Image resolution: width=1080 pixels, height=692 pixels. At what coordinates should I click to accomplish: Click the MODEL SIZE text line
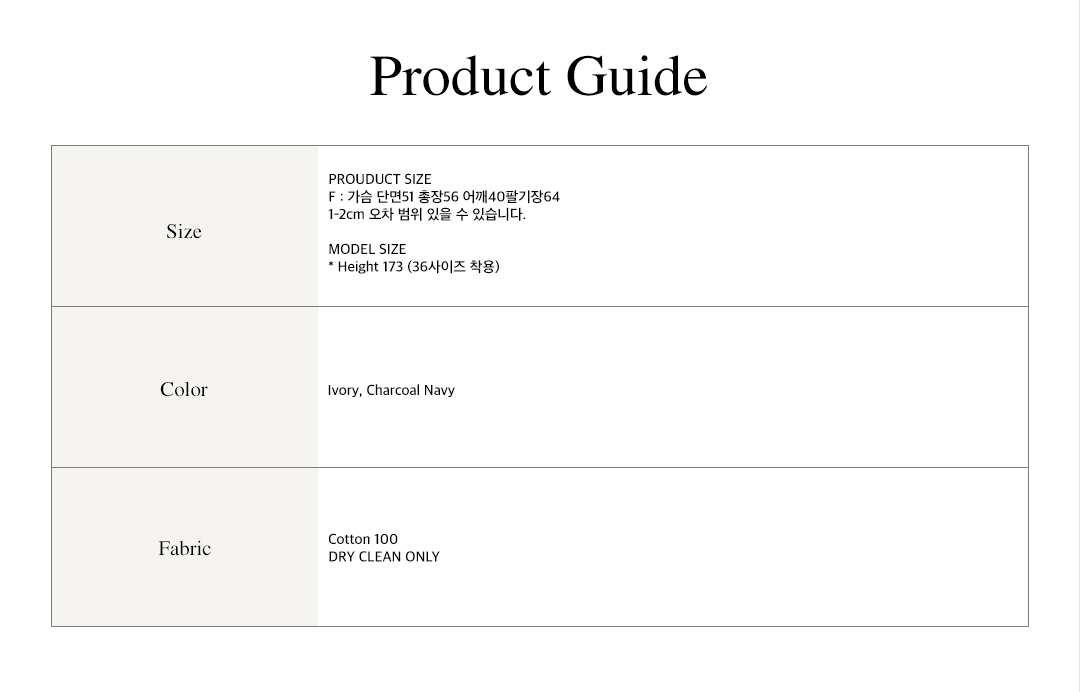pos(367,249)
